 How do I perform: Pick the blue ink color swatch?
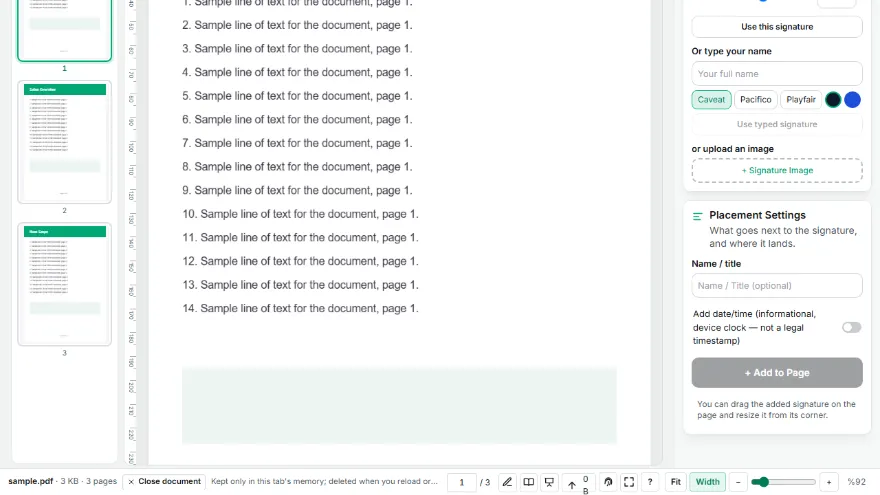(x=852, y=99)
